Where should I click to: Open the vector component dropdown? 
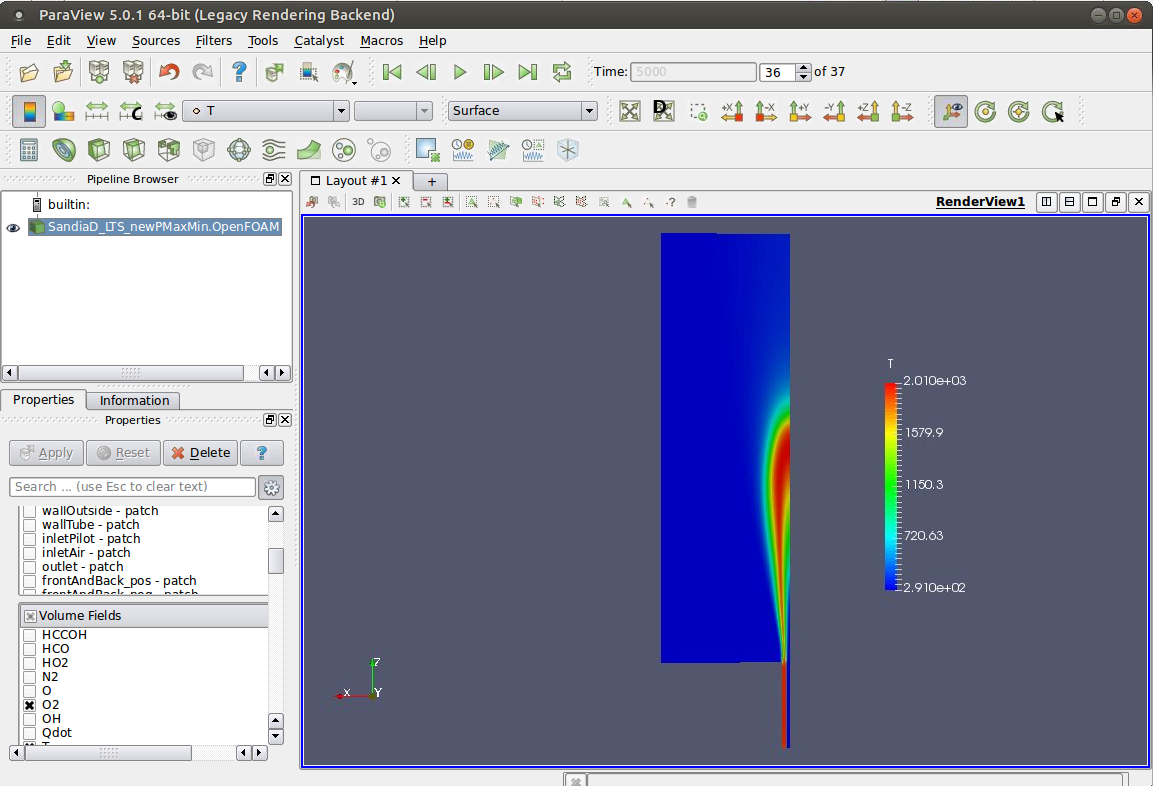(393, 111)
